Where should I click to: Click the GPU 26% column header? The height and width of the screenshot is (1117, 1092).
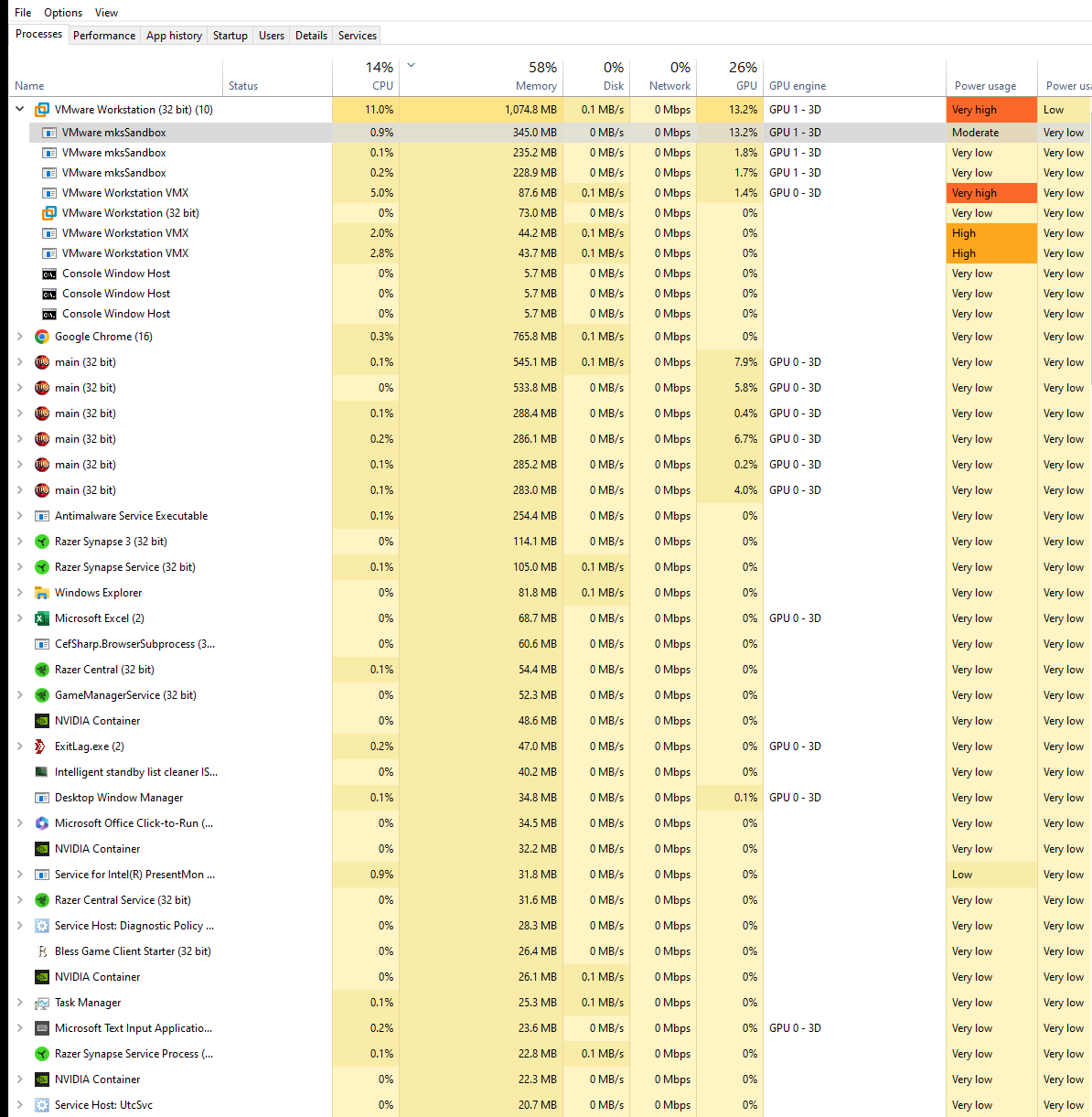[x=730, y=77]
